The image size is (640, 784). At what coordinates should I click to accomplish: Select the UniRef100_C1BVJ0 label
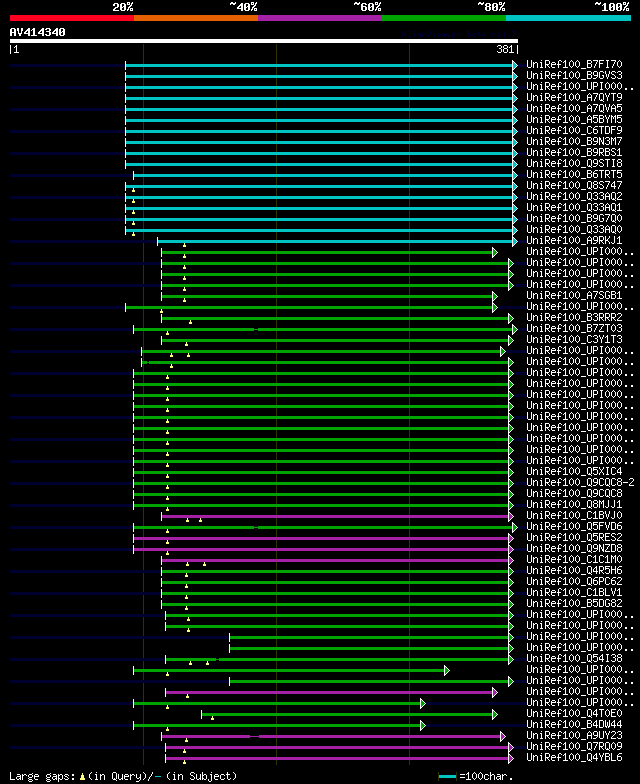pos(574,516)
